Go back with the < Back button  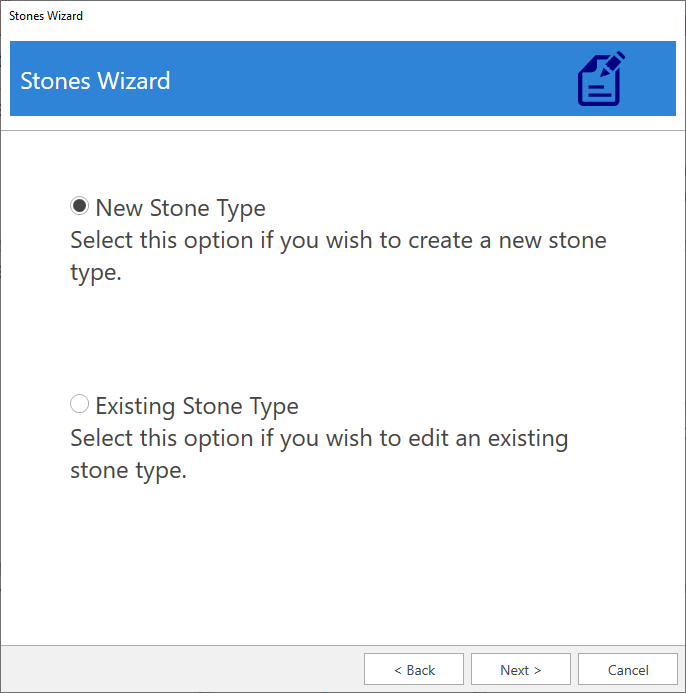tap(414, 669)
